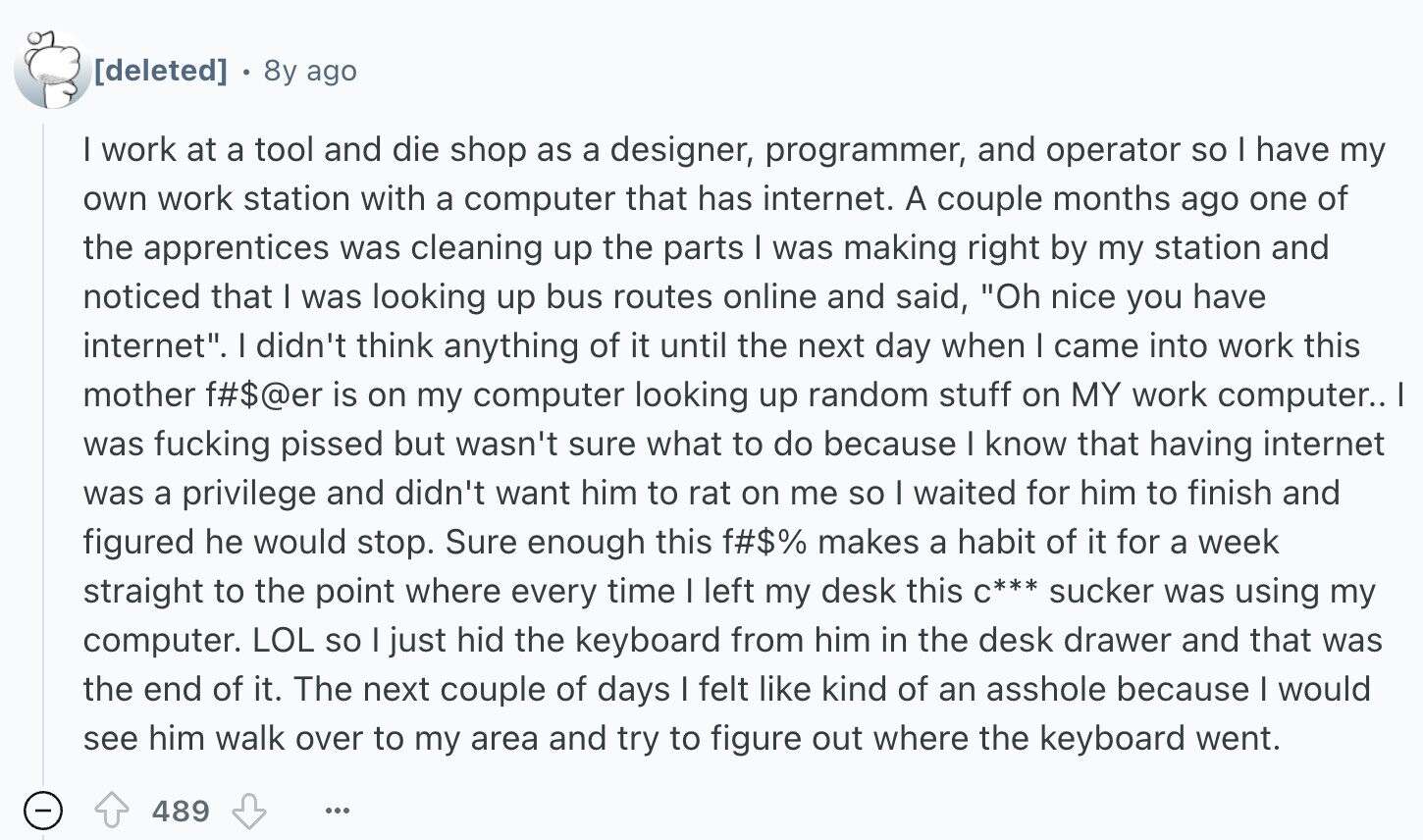Viewport: 1423px width, 840px height.
Task: Downvote the tool and die shop comment
Action: pyautogui.click(x=248, y=811)
